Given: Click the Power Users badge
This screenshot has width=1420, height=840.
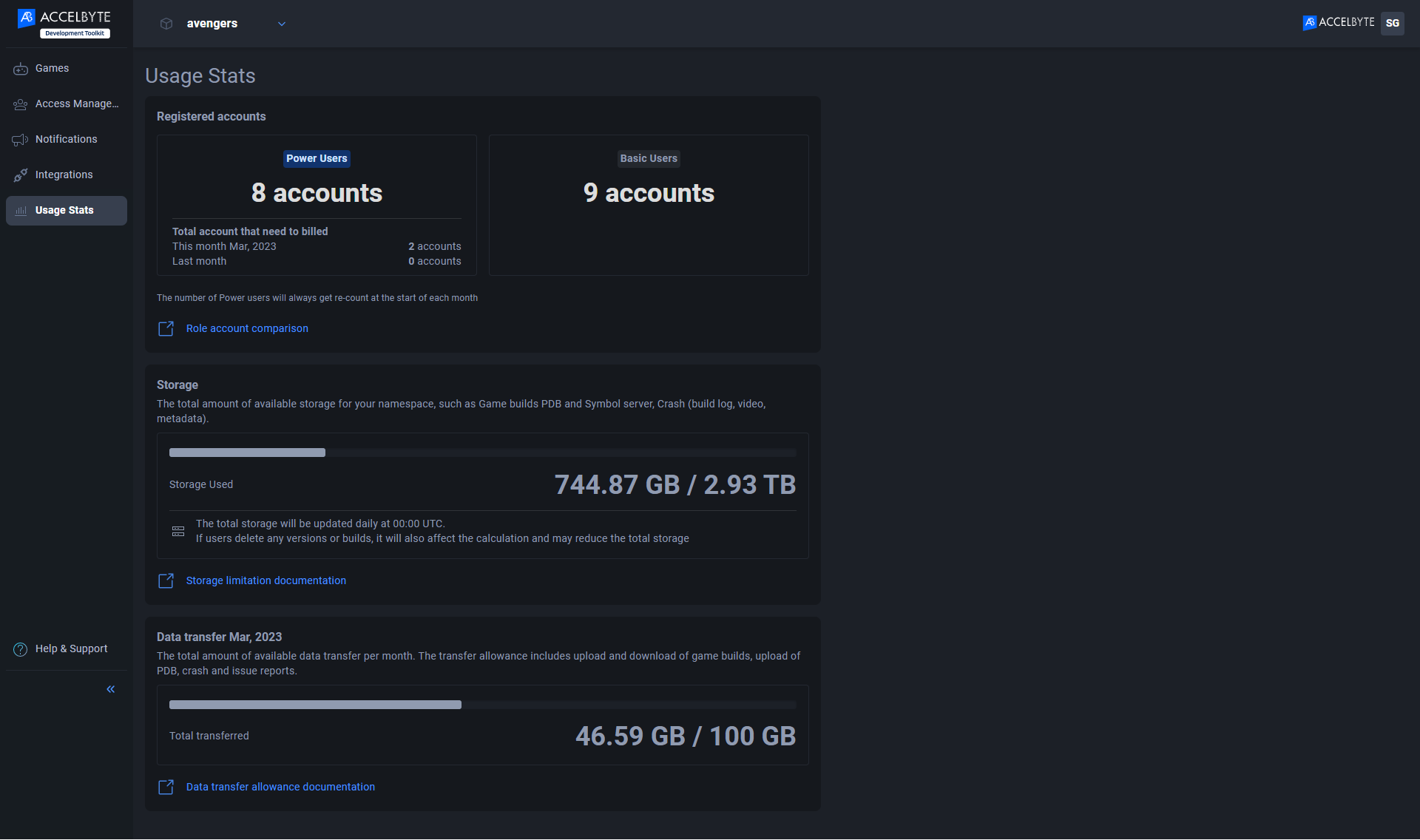Looking at the screenshot, I should (x=317, y=158).
